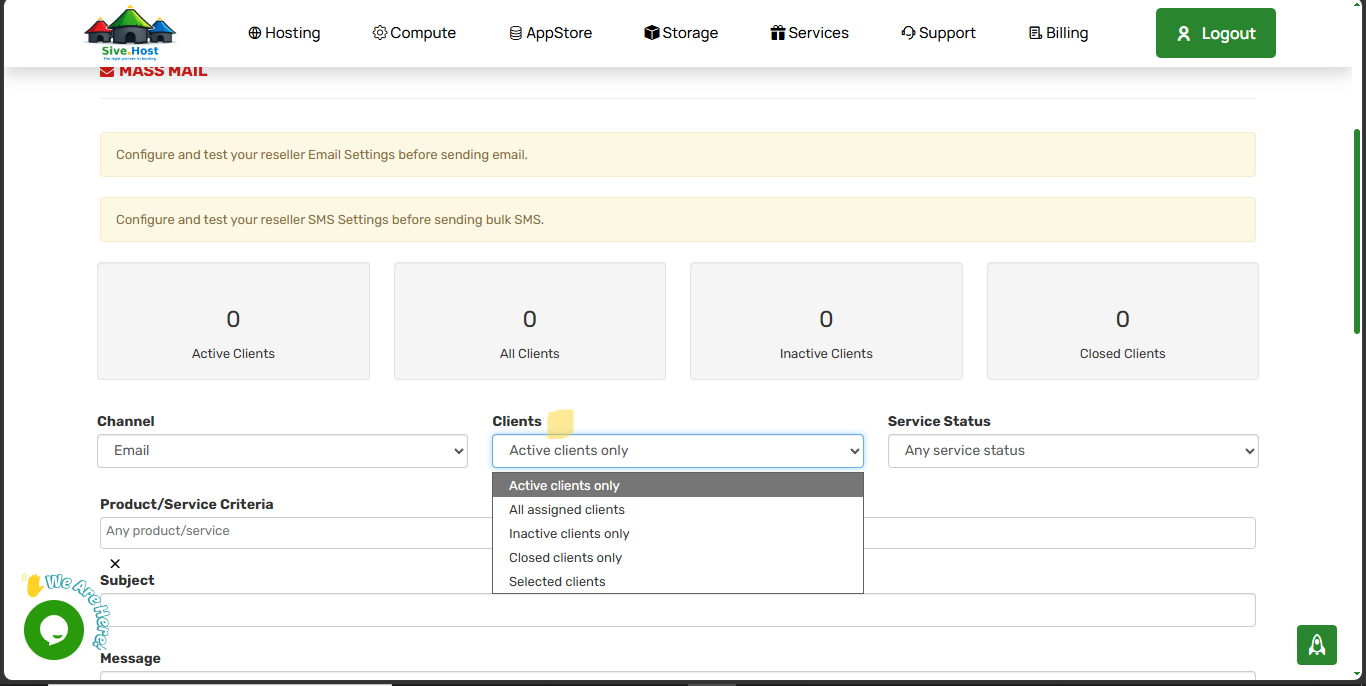
Task: Click the Logout button
Action: (1215, 33)
